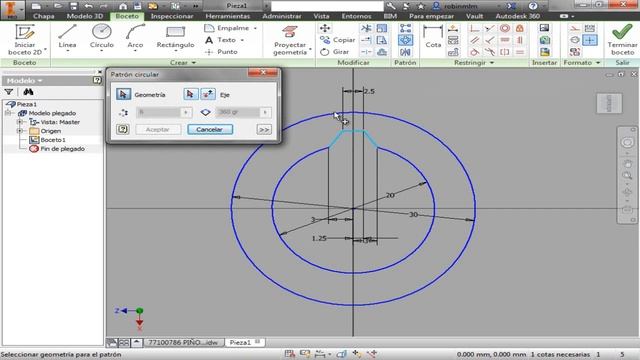Select the Círculo tool
Screen dimensions: 640x360
pos(102,36)
